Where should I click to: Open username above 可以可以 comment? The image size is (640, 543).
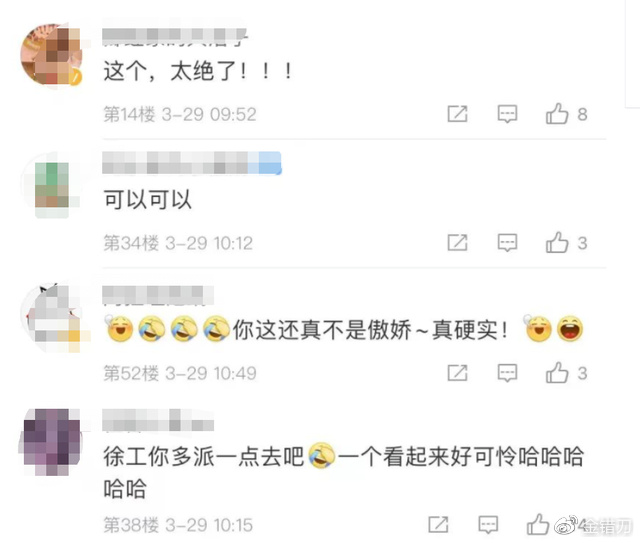pos(192,163)
